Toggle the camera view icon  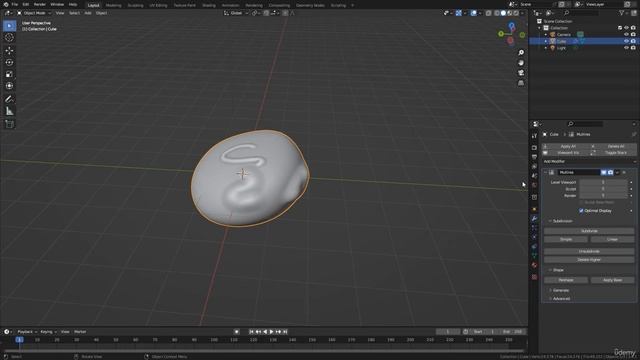(521, 73)
